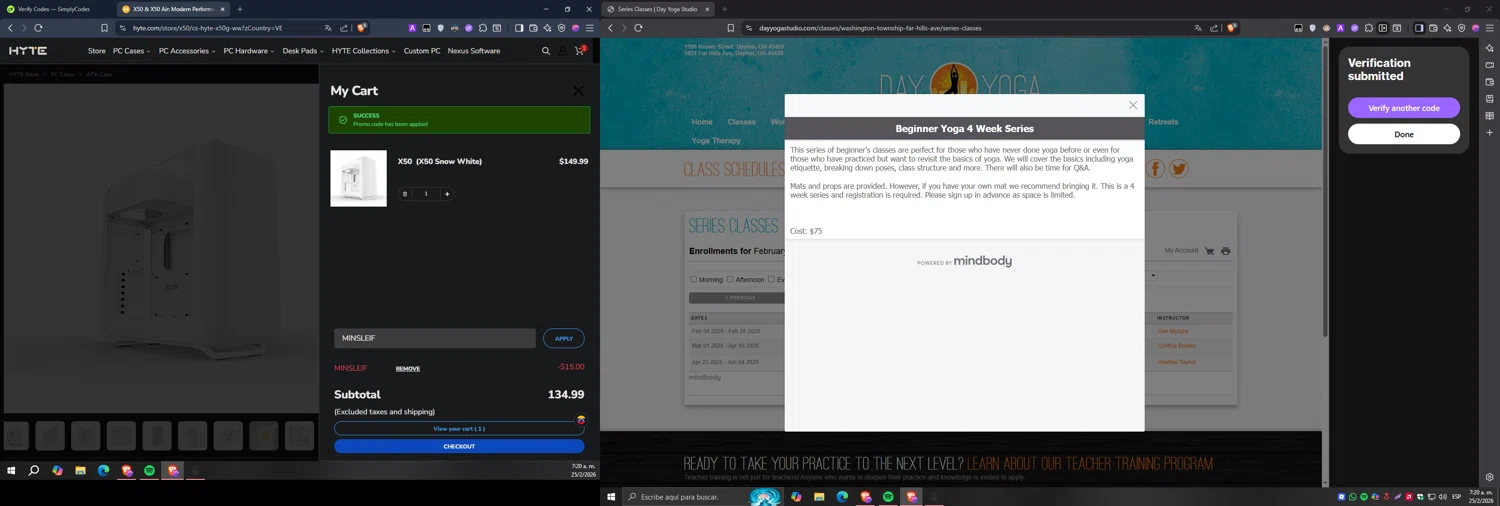Viewport: 1500px width, 506px height.
Task: Select the X50 & X50 Air browser tab
Action: tap(174, 9)
